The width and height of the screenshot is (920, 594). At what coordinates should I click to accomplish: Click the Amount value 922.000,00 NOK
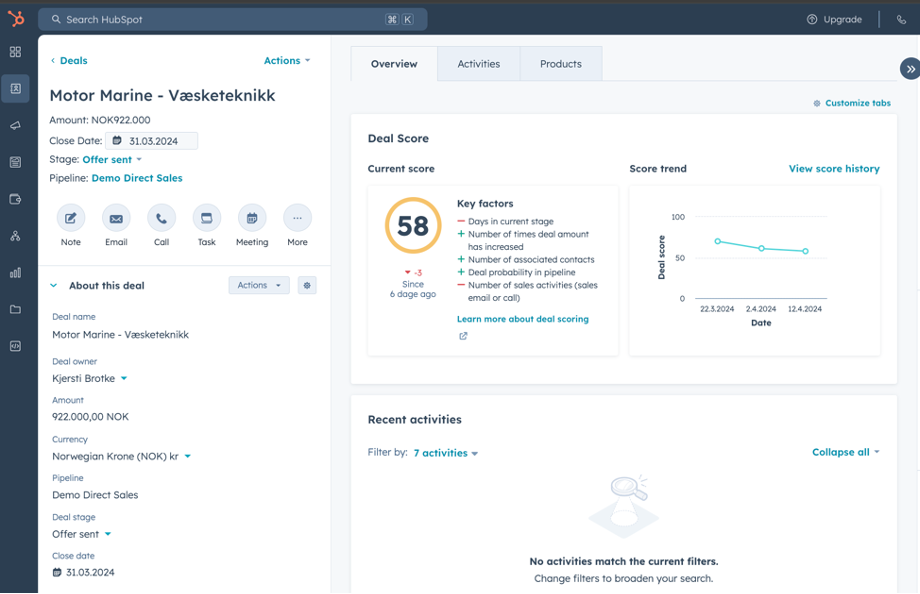(90, 417)
